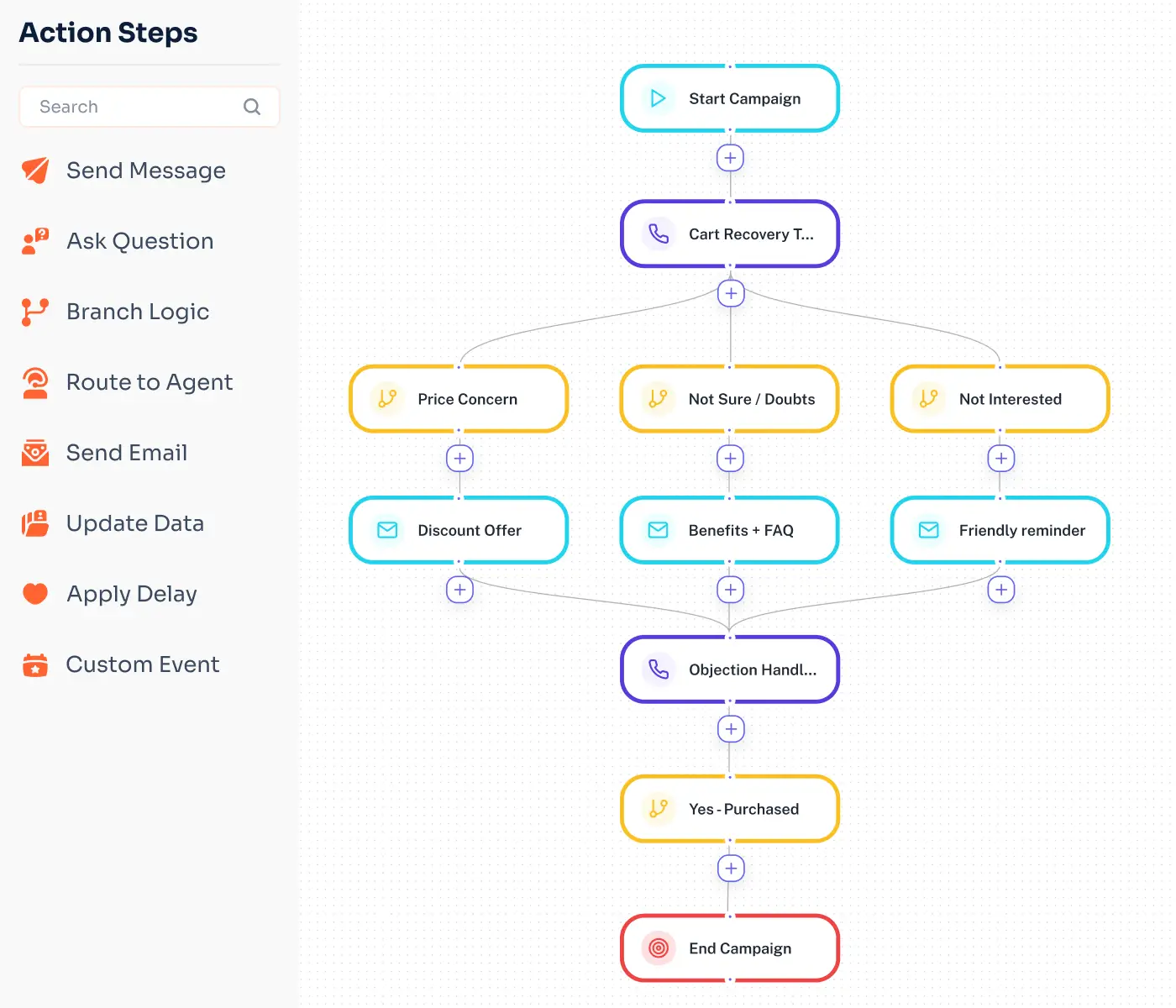The height and width of the screenshot is (1008, 1176).
Task: Select the Branch Logic icon
Action: coord(34,311)
